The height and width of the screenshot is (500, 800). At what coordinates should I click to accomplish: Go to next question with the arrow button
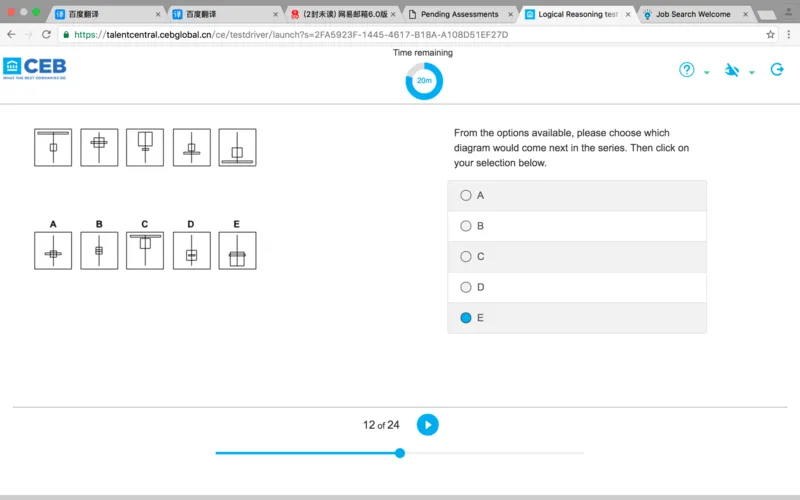pos(427,425)
